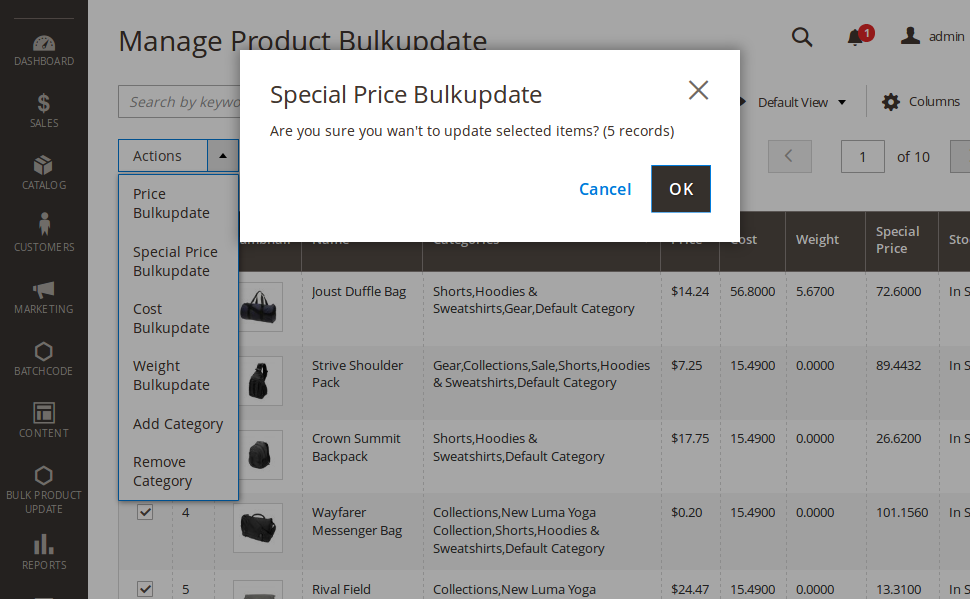
Task: Collapse the Actions dropdown arrow
Action: point(223,156)
